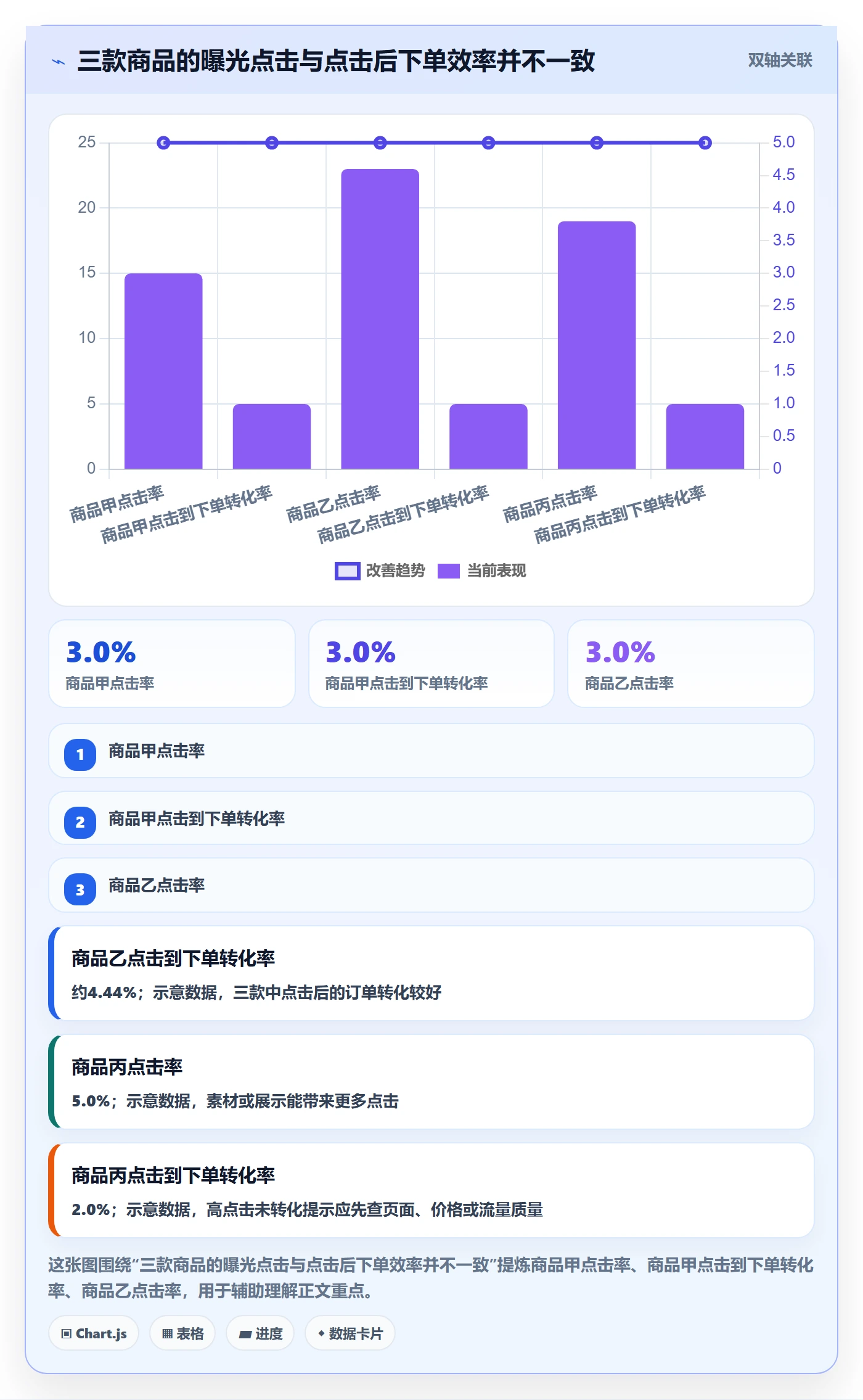The width and height of the screenshot is (863, 1400).
Task: Click the 商品丙点击到下单转化率 short bar
Action: point(705,436)
